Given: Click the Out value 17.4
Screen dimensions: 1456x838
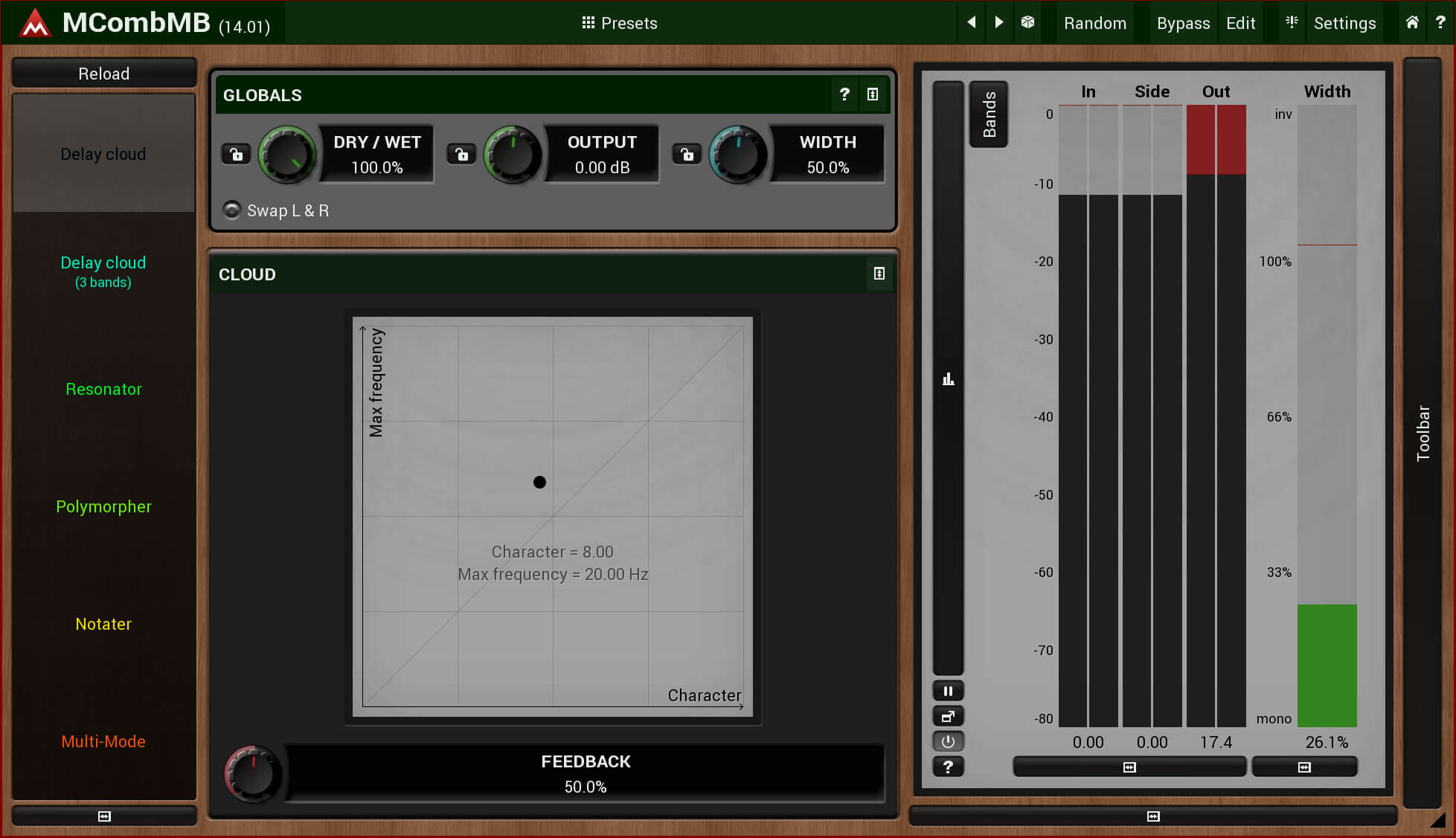Looking at the screenshot, I should click(1216, 742).
